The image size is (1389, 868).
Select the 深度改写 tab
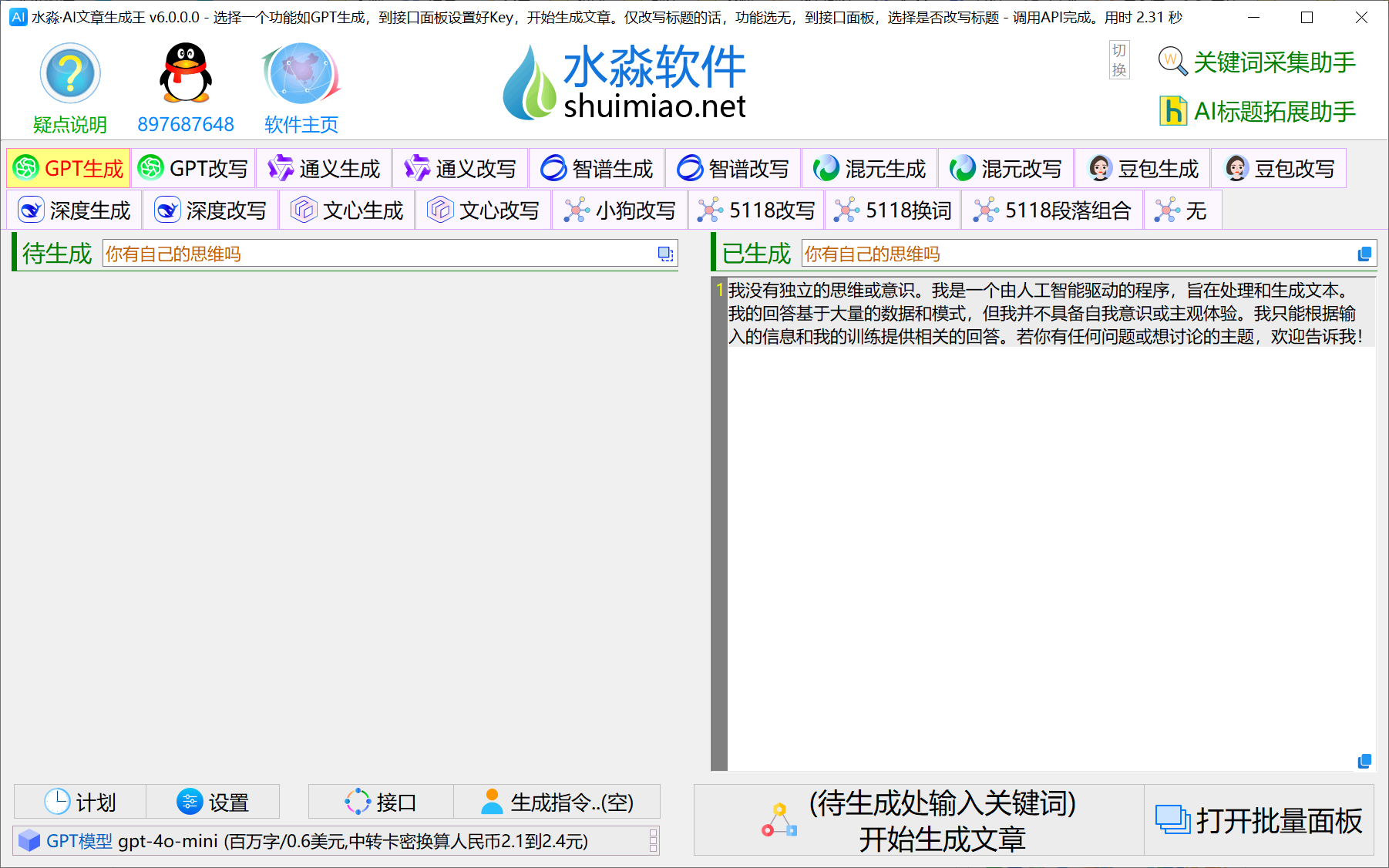pyautogui.click(x=210, y=210)
